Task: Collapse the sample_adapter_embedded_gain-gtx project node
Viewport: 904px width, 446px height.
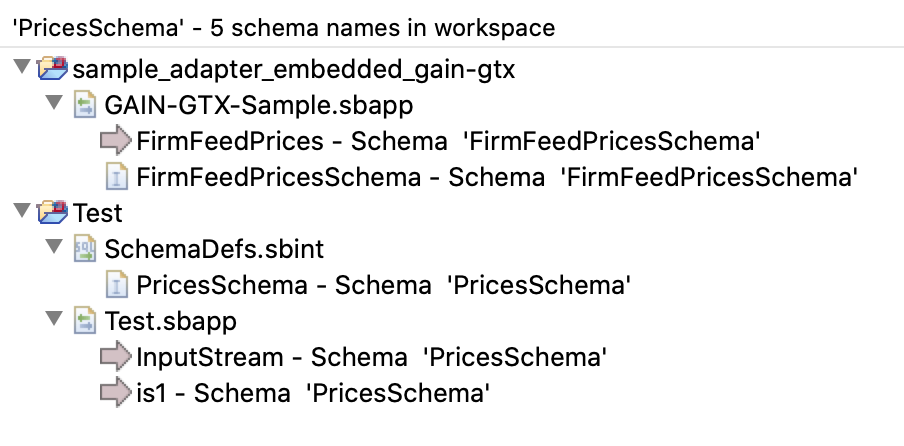Action: [x=21, y=69]
